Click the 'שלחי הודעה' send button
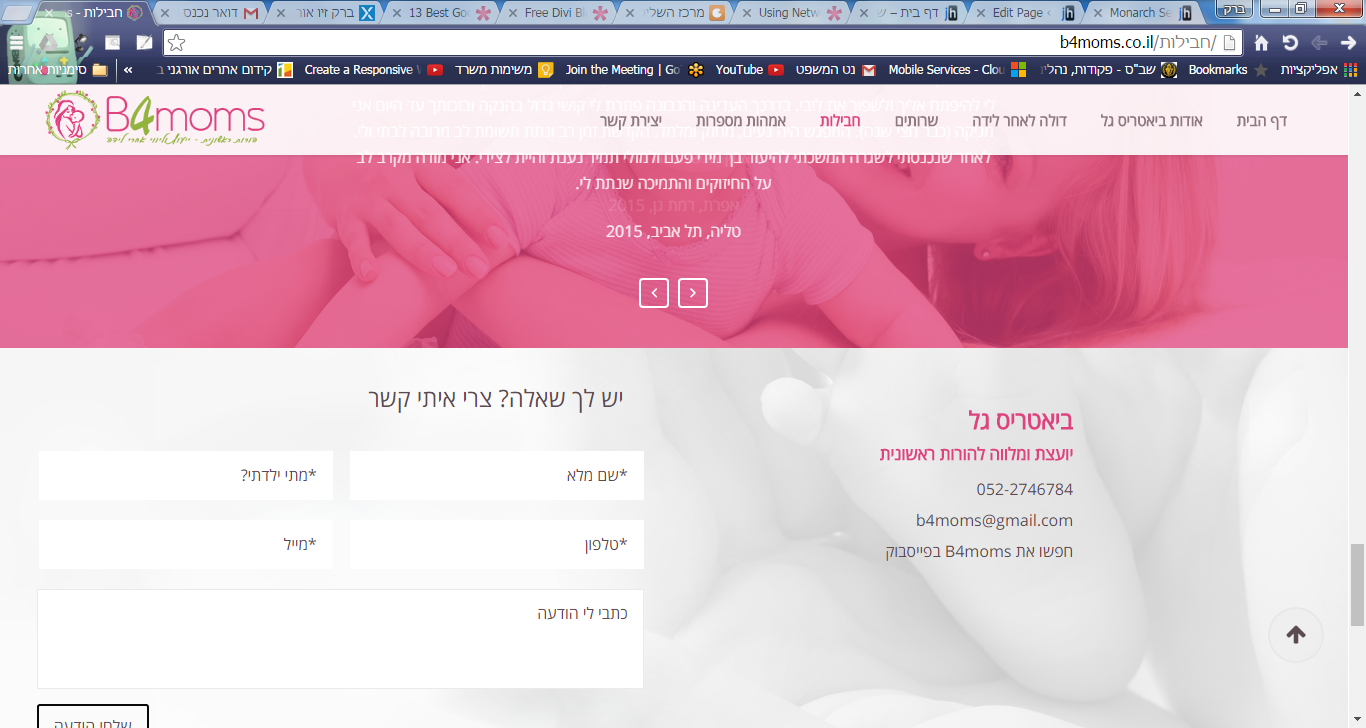1366x728 pixels. [x=93, y=716]
